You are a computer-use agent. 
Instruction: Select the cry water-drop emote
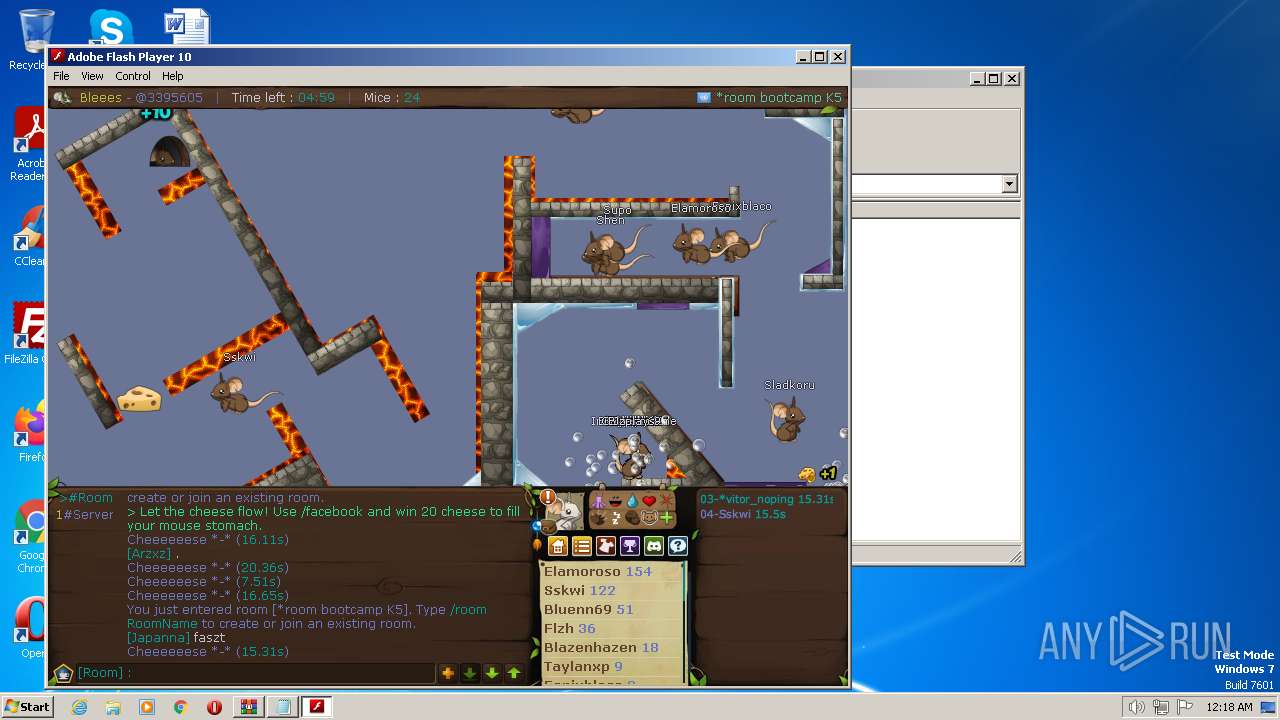632,502
